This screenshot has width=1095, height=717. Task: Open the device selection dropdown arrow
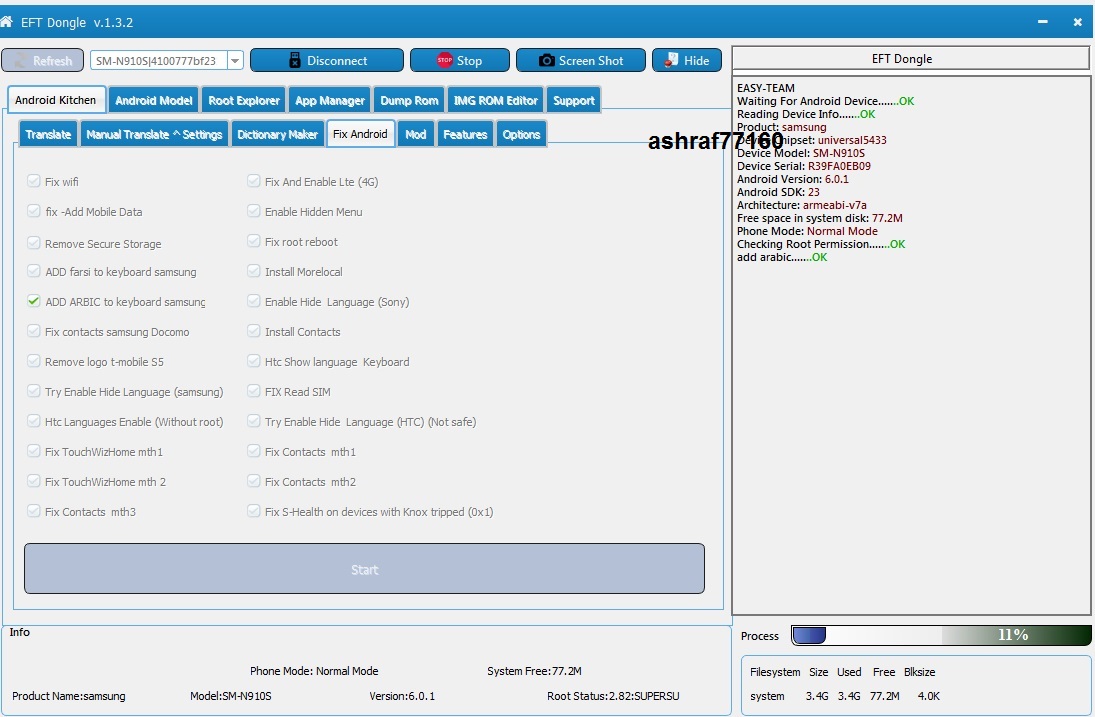coord(235,61)
